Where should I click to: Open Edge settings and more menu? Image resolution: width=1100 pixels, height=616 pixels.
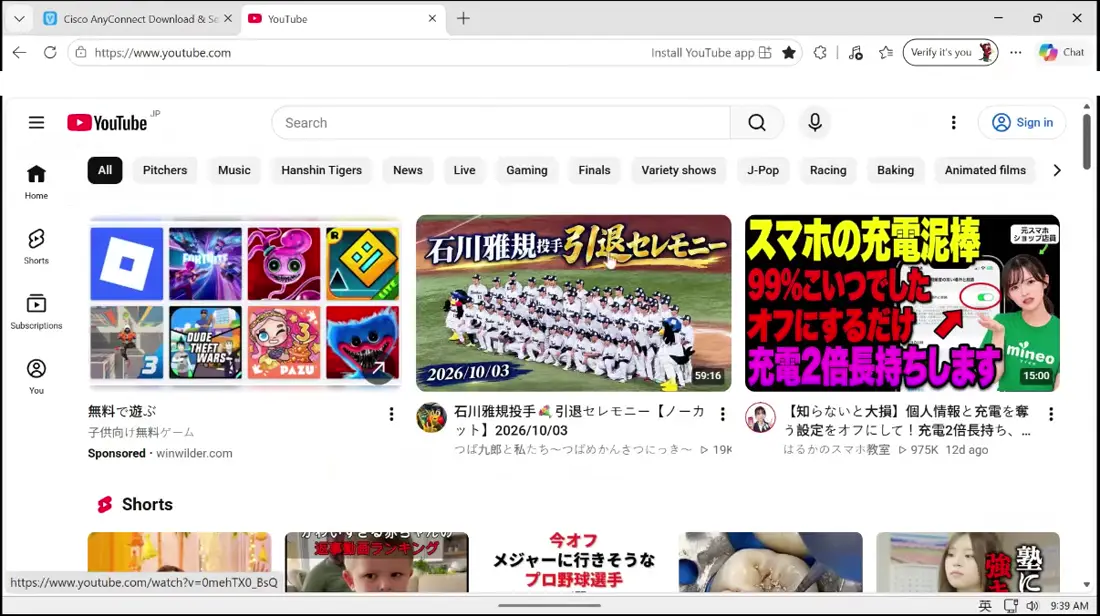(x=1016, y=53)
